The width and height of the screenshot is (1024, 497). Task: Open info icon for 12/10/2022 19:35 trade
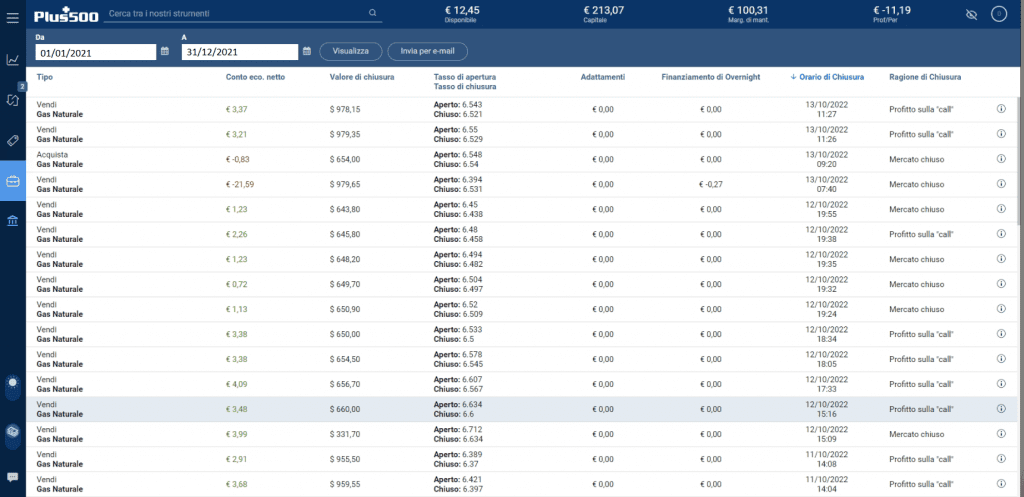[x=1000, y=259]
